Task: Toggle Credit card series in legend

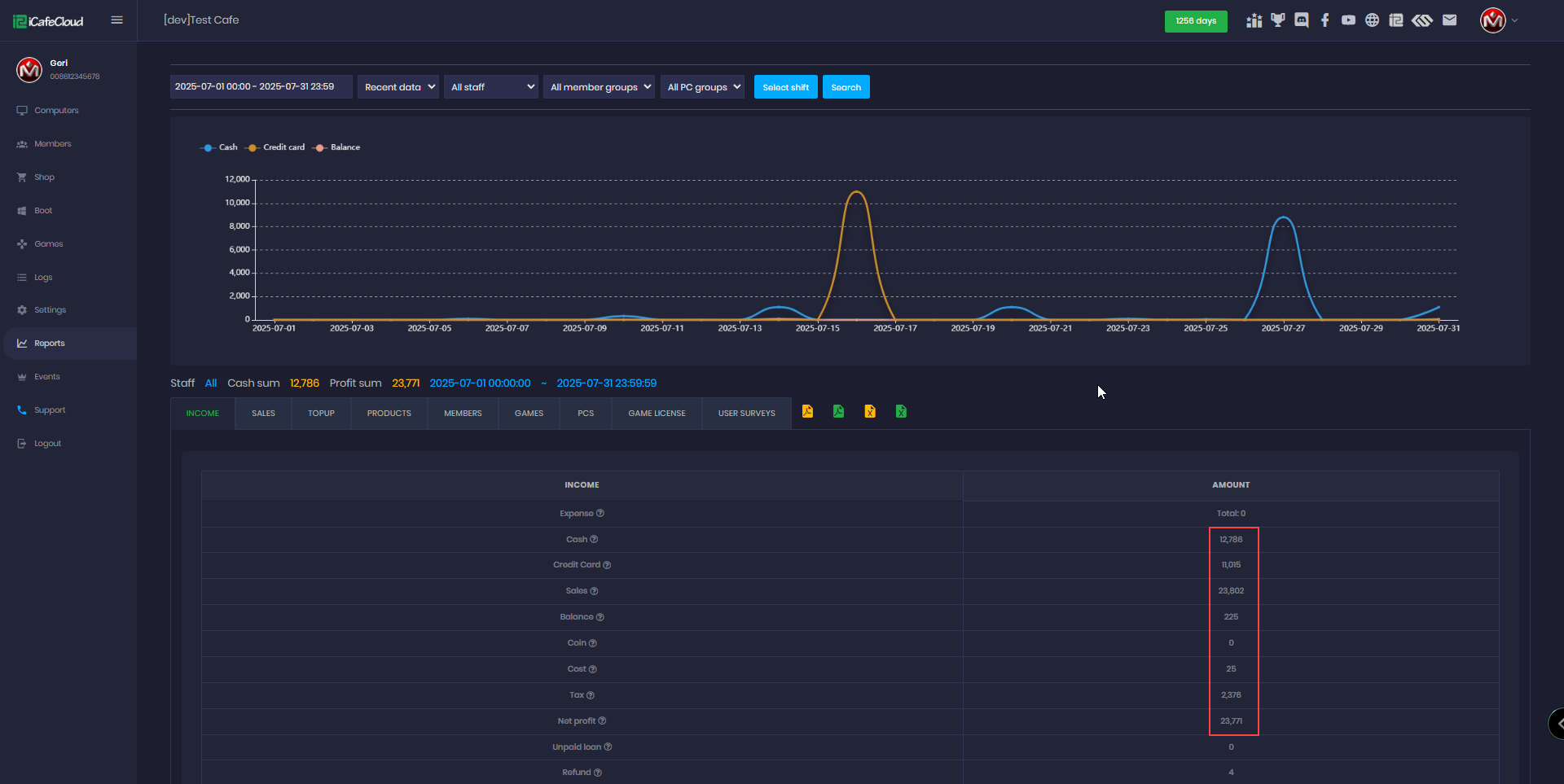Action: click(275, 147)
